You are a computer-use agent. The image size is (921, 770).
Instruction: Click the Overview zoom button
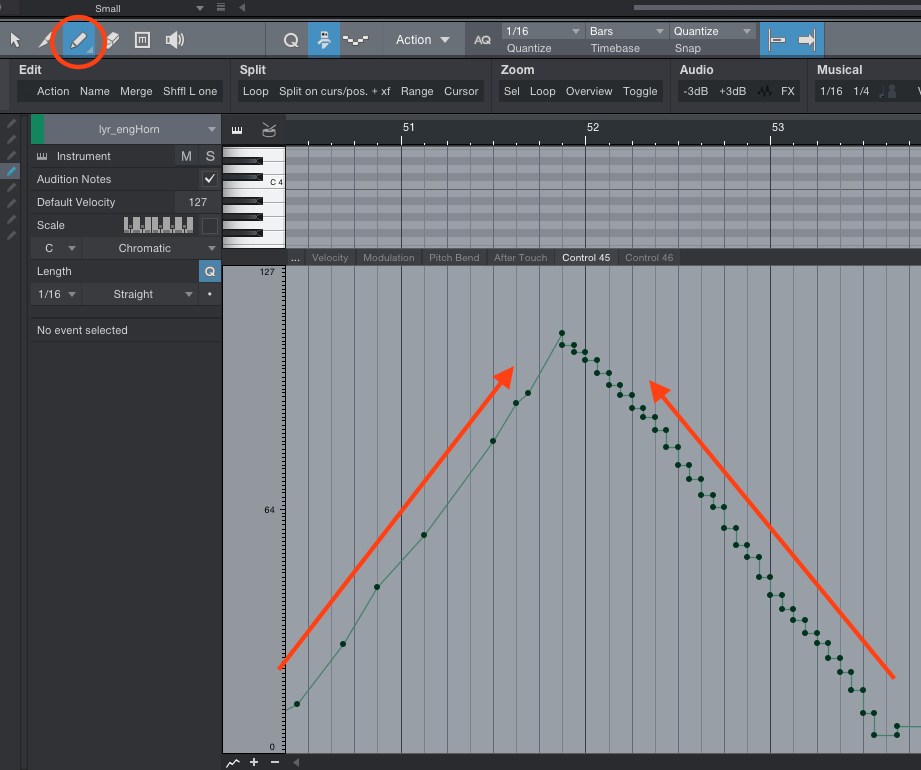pyautogui.click(x=589, y=91)
